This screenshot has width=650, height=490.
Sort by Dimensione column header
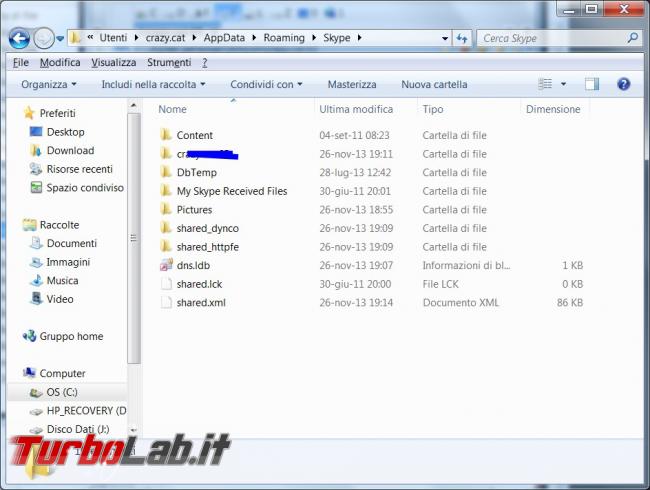click(553, 109)
